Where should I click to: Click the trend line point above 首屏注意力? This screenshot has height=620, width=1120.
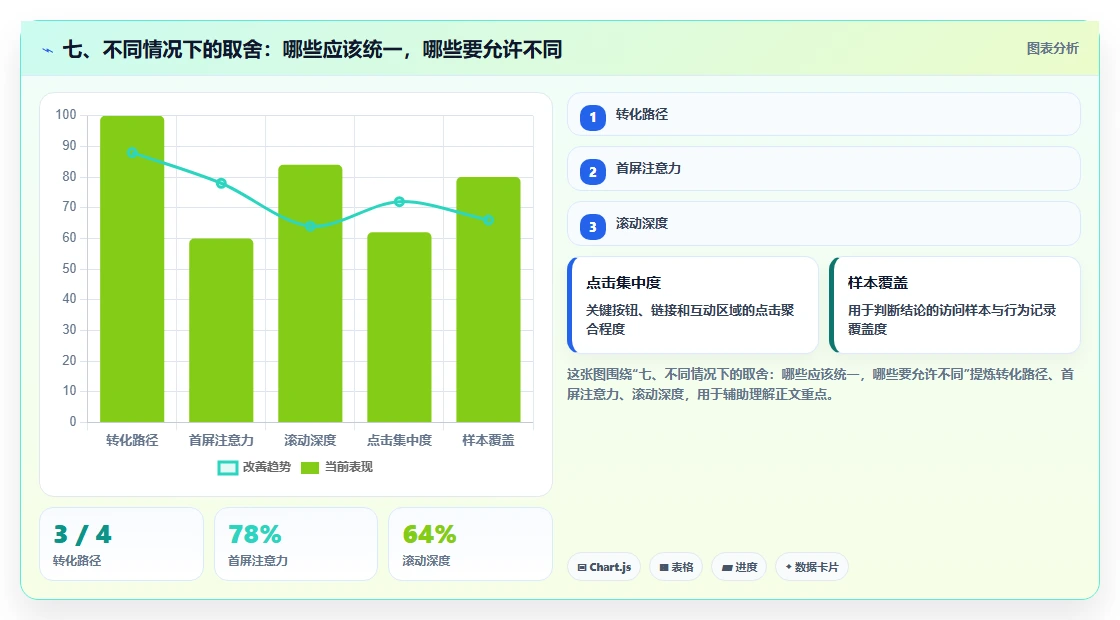(x=221, y=184)
